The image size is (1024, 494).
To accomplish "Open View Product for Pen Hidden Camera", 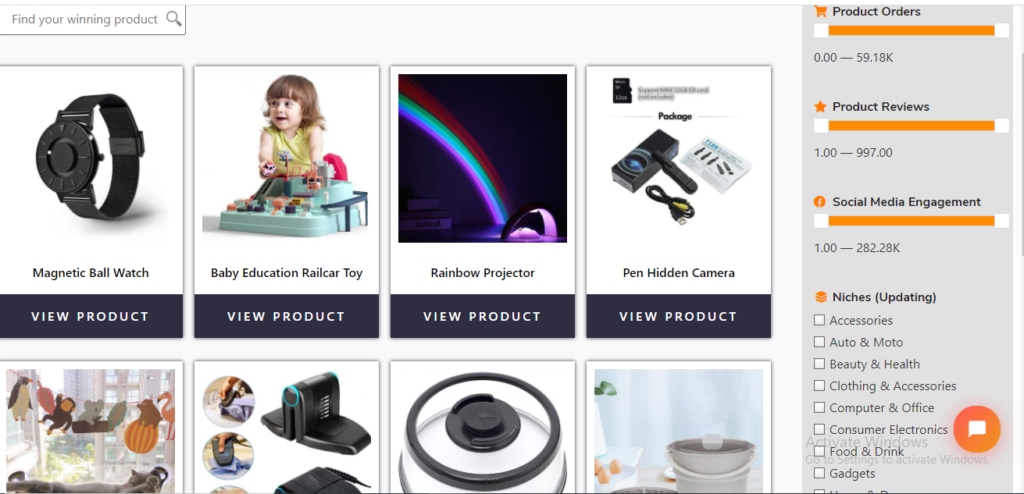I will coord(679,316).
